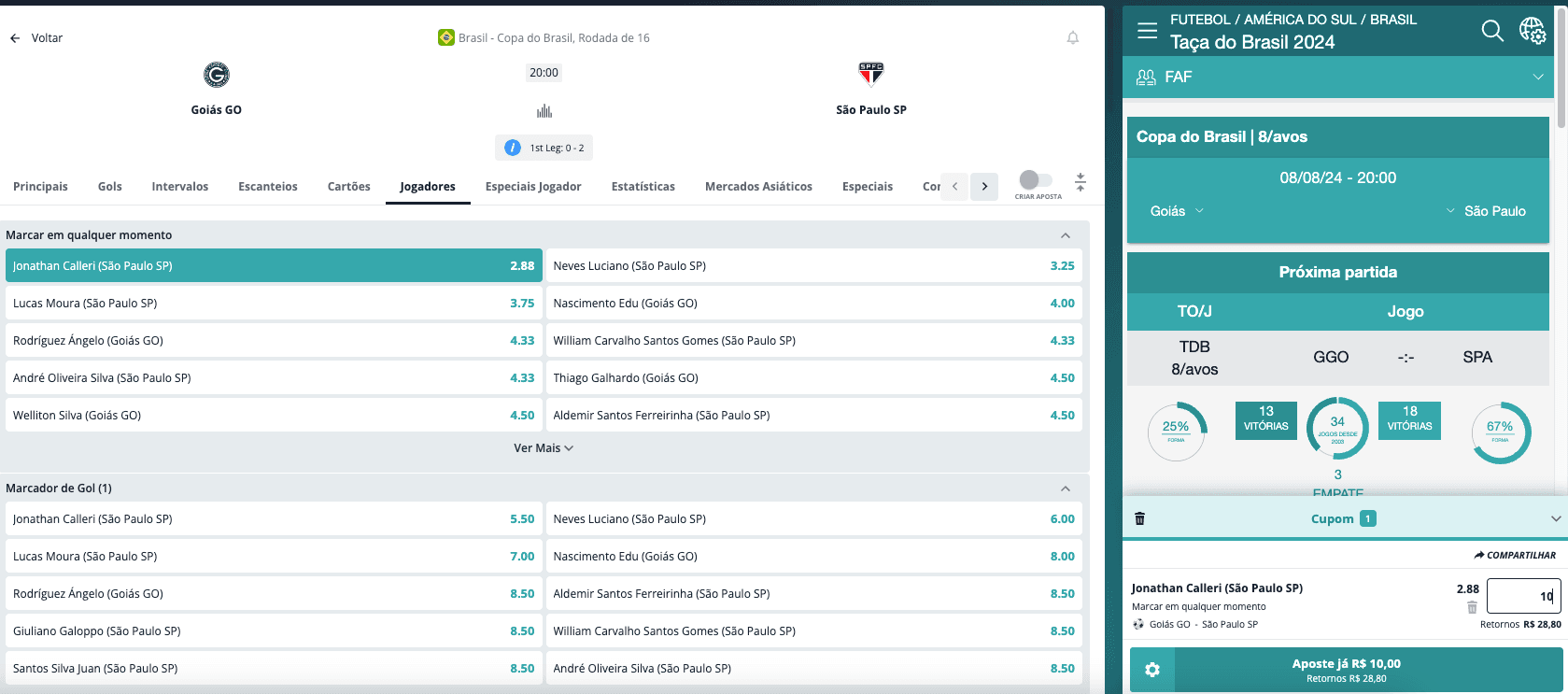
Task: Click the first leg info icon
Action: pos(513,148)
